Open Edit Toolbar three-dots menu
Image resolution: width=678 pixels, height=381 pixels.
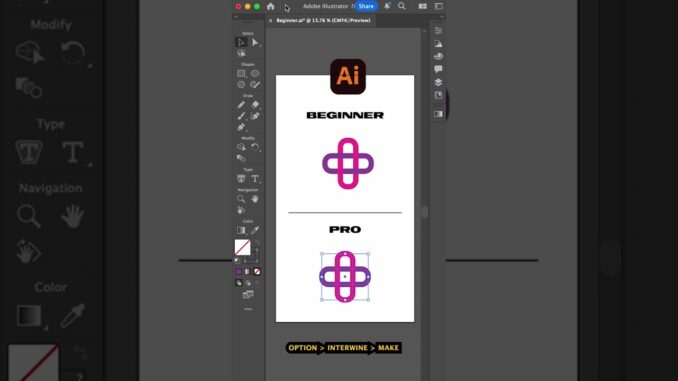point(248,309)
